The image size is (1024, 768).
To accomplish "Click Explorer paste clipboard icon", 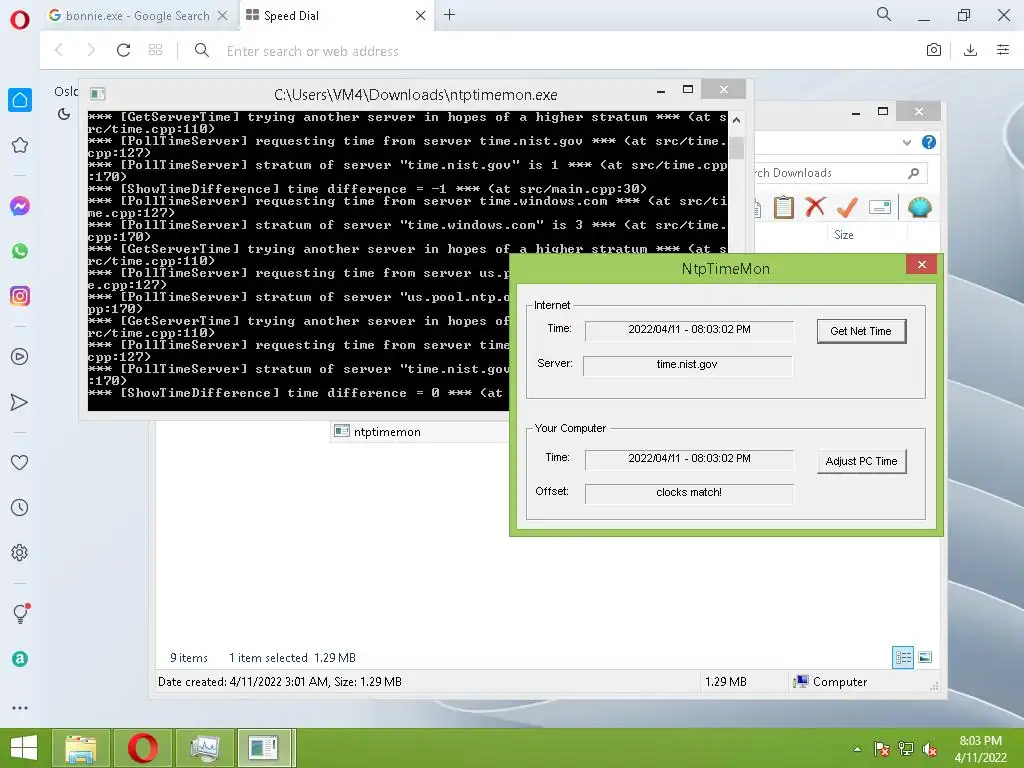I will (x=784, y=208).
